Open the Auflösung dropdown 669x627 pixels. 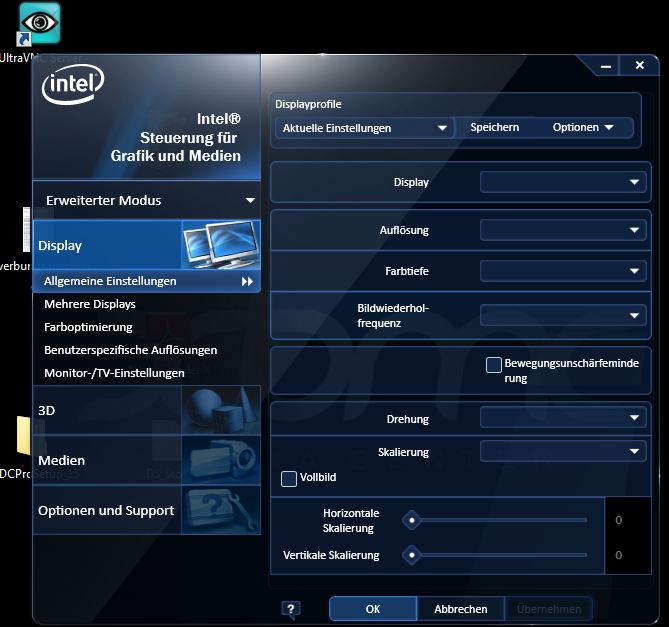[563, 230]
